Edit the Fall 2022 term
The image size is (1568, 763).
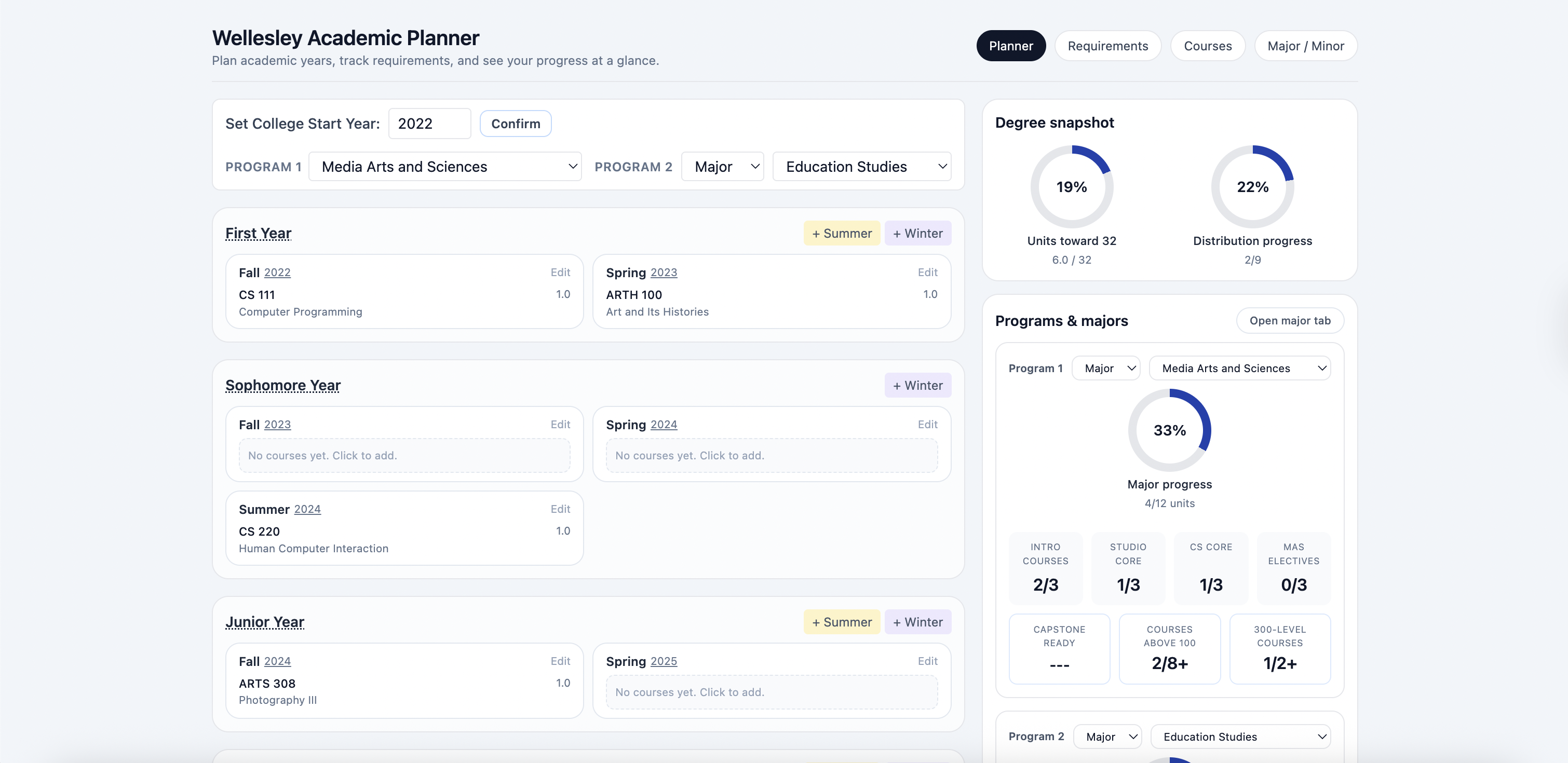(560, 272)
